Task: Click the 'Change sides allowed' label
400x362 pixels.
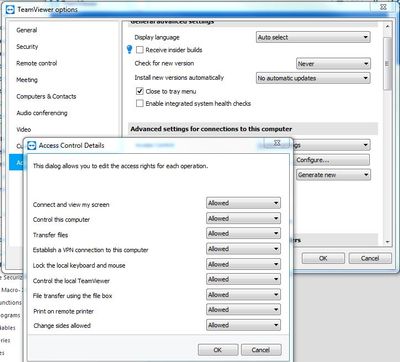Action: coord(62,326)
